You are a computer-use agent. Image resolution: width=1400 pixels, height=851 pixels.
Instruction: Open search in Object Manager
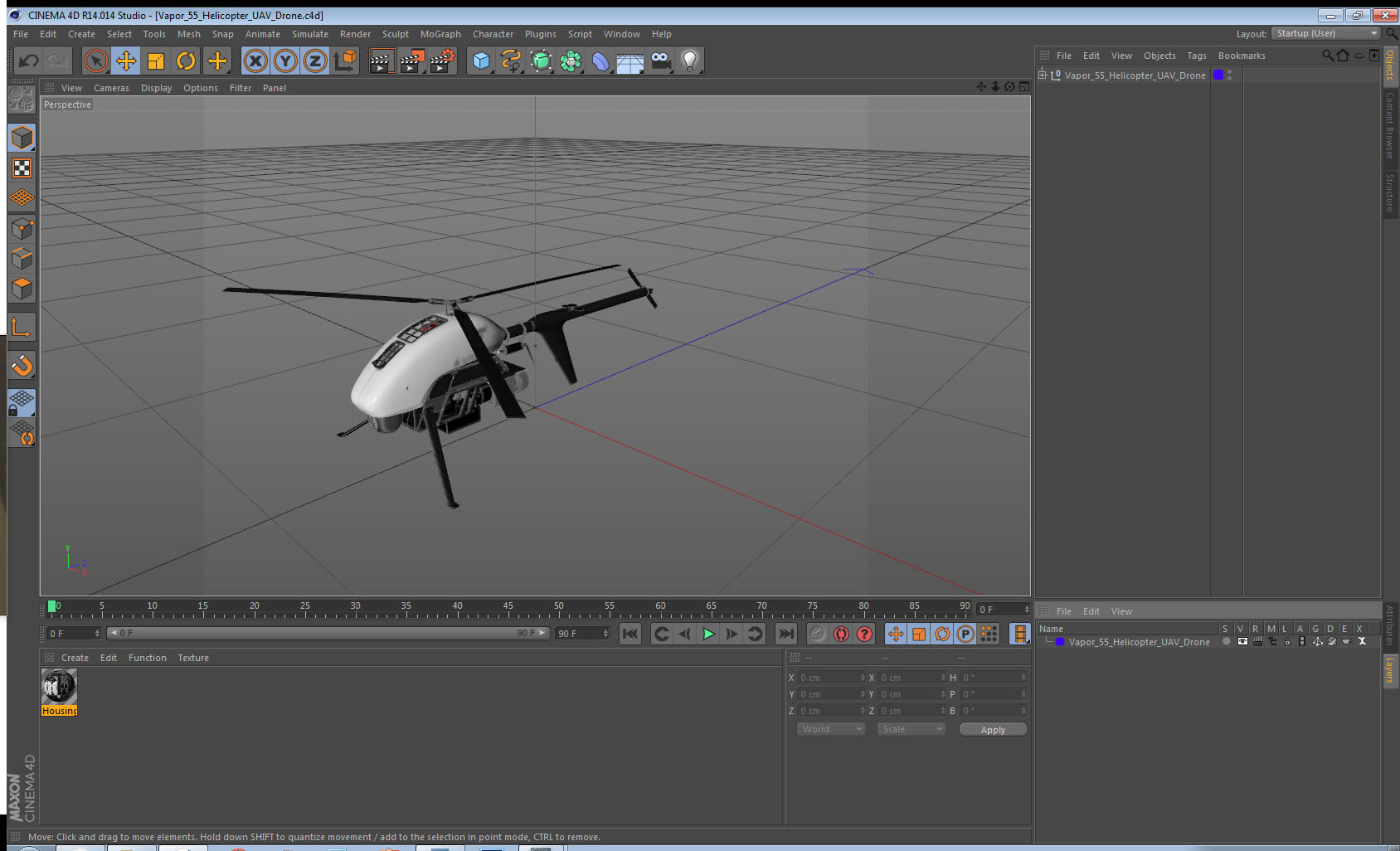click(x=1327, y=56)
